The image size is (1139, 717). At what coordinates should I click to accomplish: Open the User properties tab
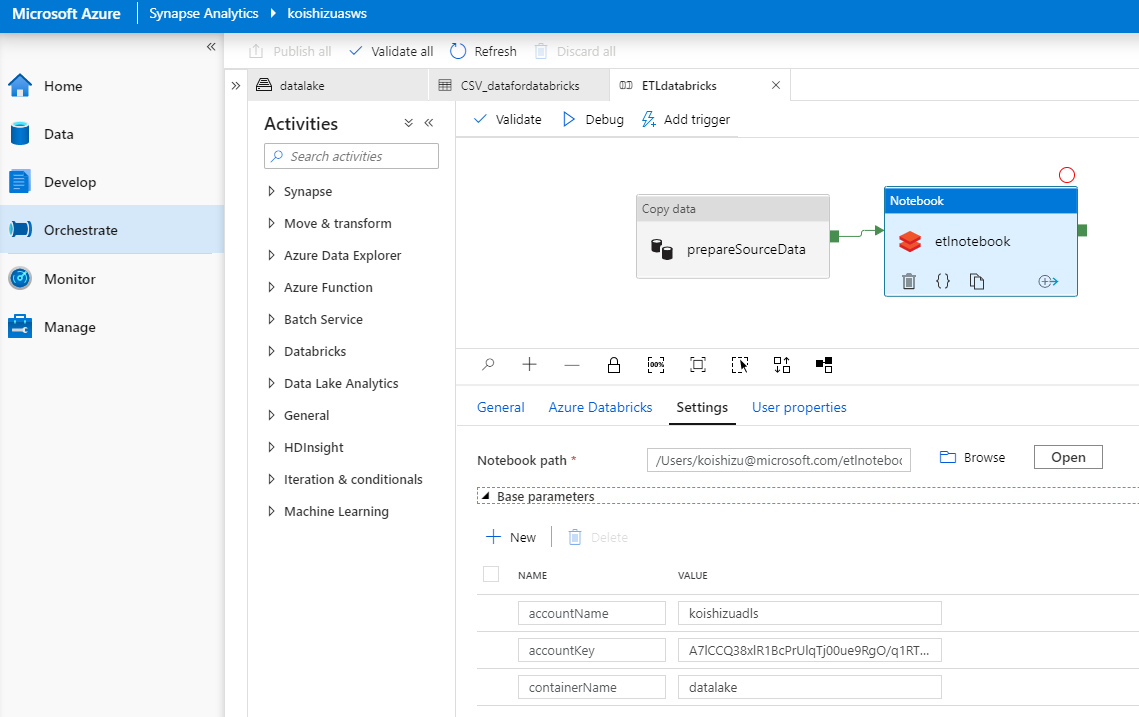(x=799, y=408)
